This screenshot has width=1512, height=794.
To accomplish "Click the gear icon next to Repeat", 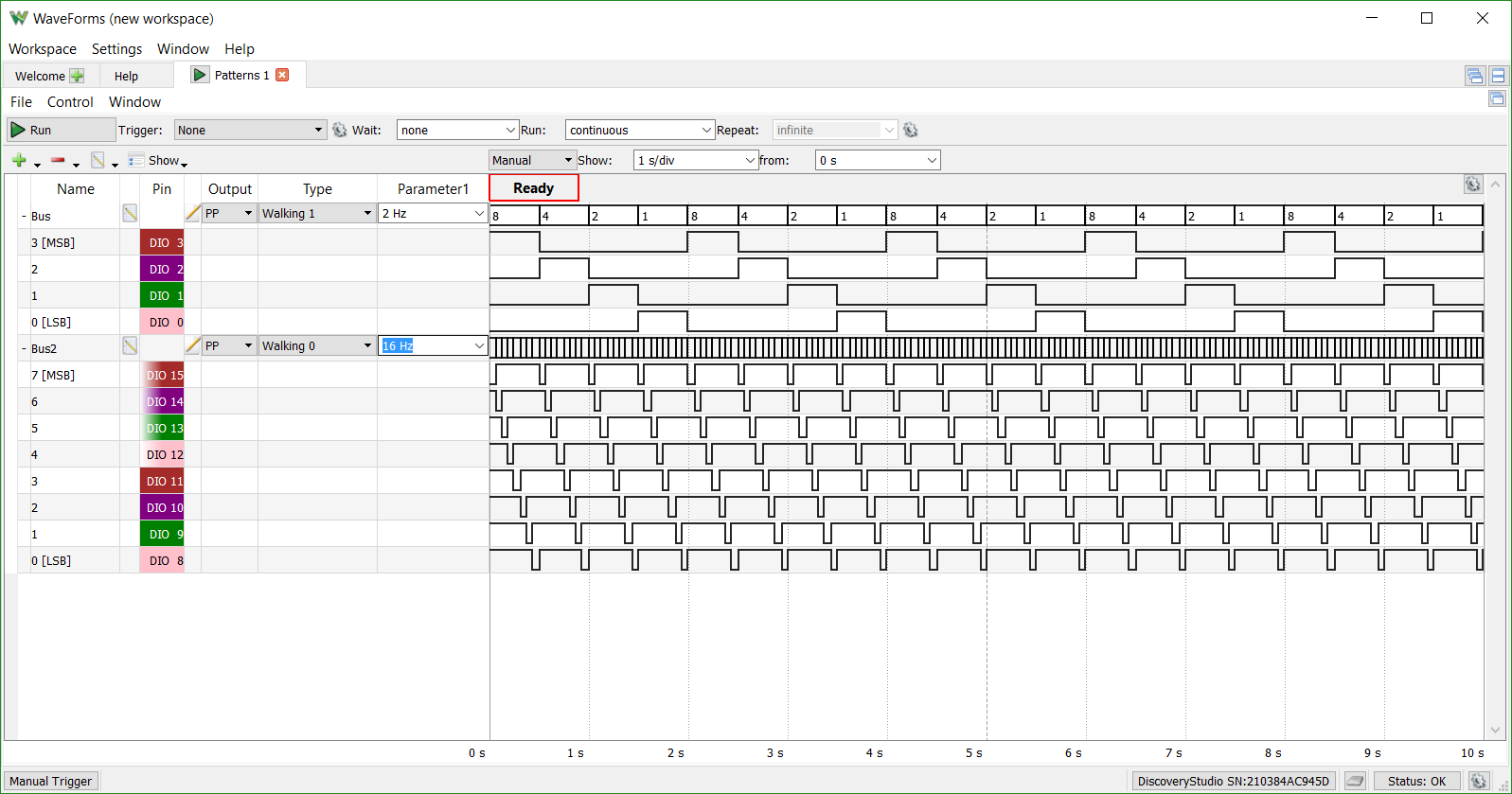I will (911, 130).
